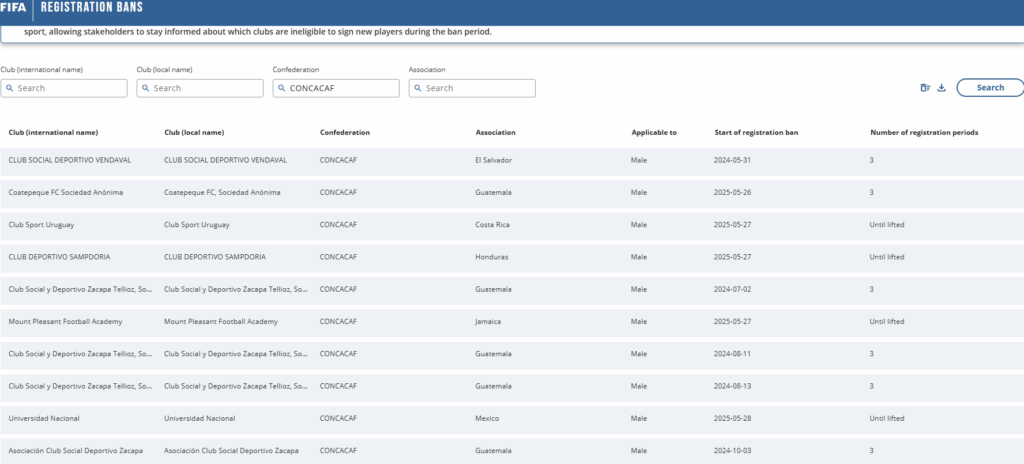Click the Costa Rica association cell
This screenshot has height=464, width=1024.
pos(492,225)
